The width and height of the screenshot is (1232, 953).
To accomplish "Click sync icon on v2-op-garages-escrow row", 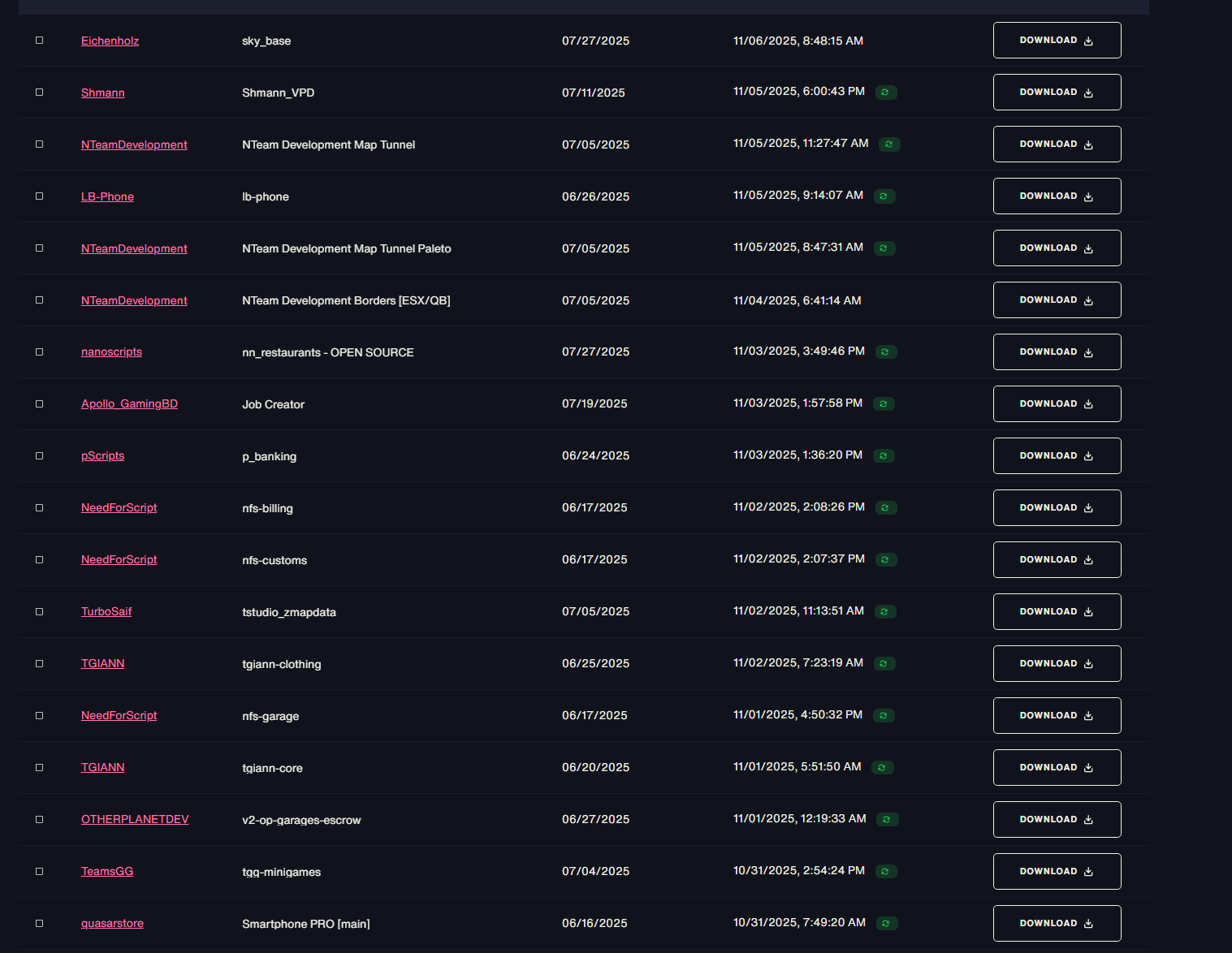I will (887, 820).
